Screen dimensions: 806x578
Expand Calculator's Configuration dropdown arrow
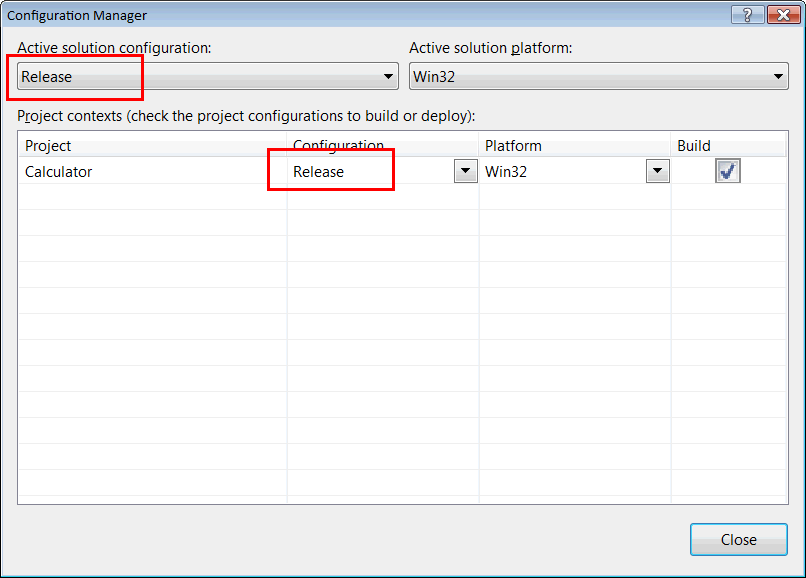pos(466,171)
